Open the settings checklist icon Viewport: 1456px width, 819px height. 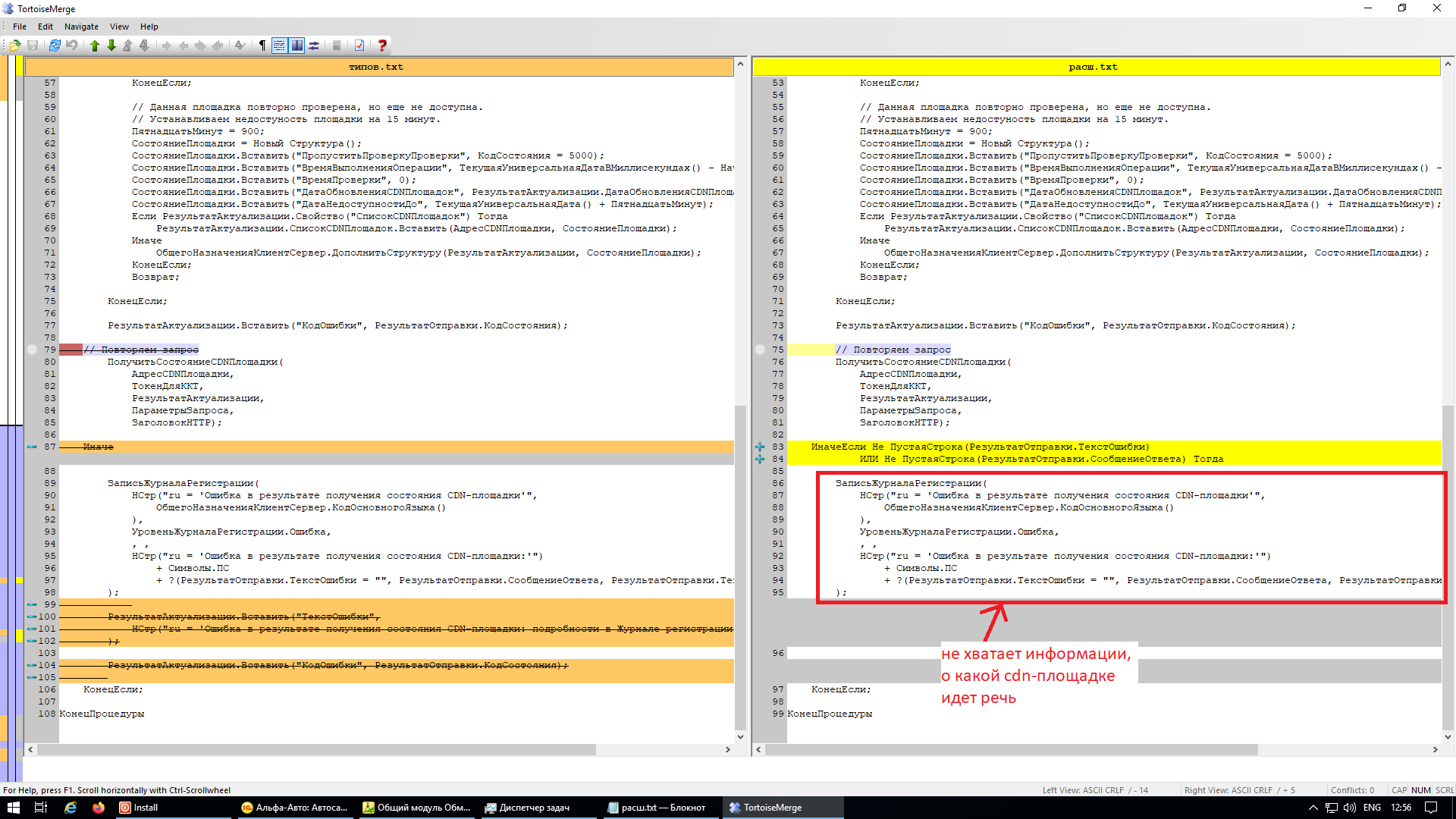[x=359, y=45]
